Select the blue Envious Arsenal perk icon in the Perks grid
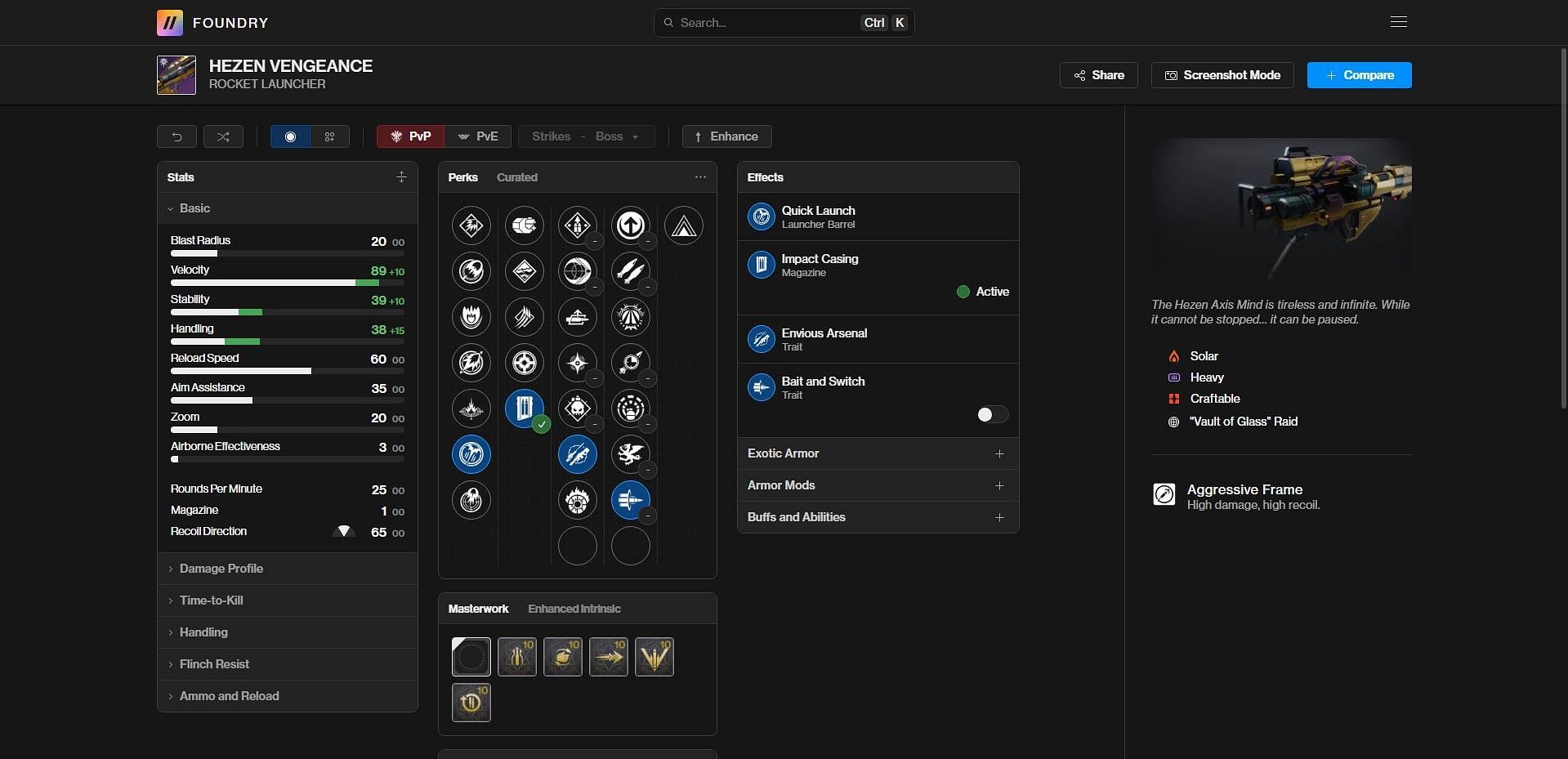This screenshot has height=759, width=1568. [578, 455]
